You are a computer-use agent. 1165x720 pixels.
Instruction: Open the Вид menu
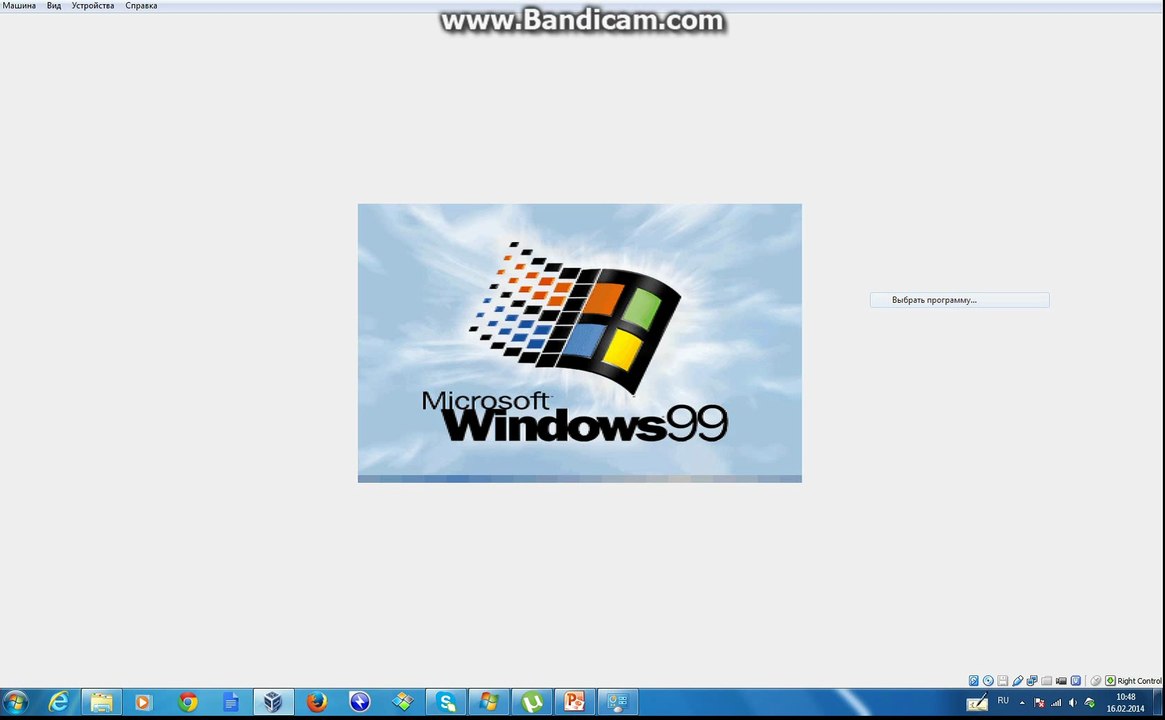[53, 5]
